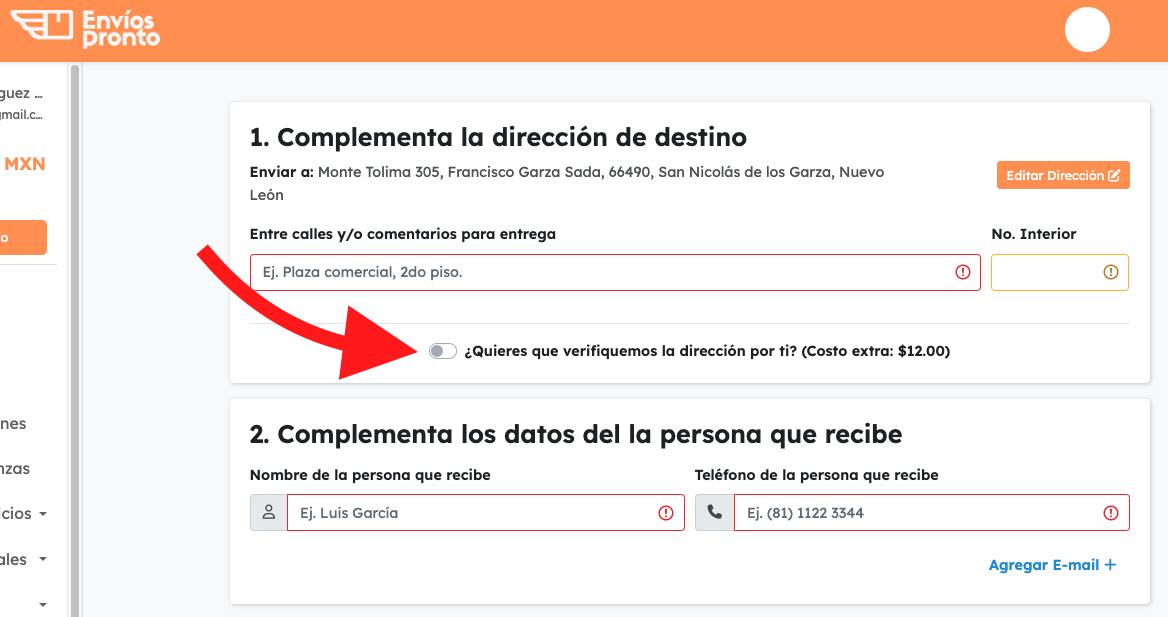Click the sidebar vertical scrollbar
Viewport: 1168px width, 617px height.
[74, 340]
